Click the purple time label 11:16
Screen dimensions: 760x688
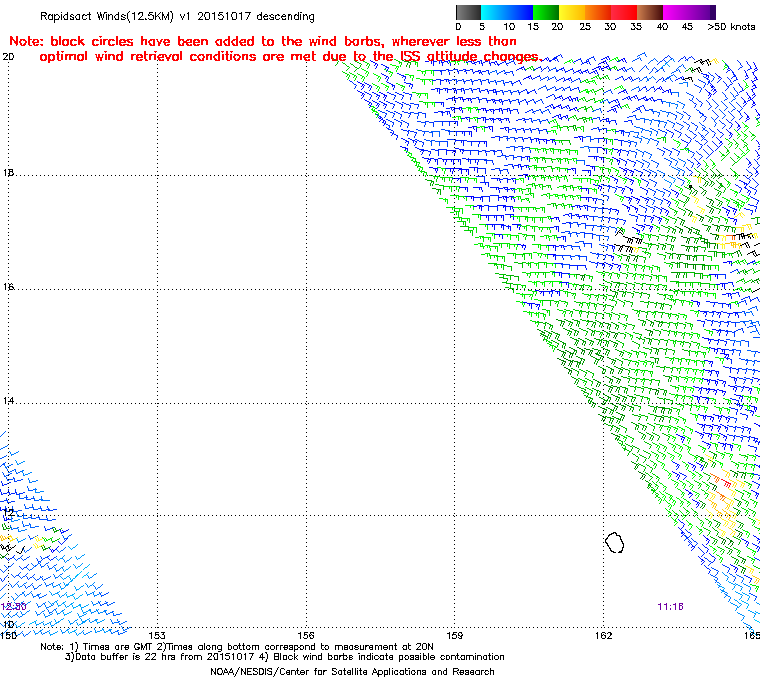pos(670,607)
